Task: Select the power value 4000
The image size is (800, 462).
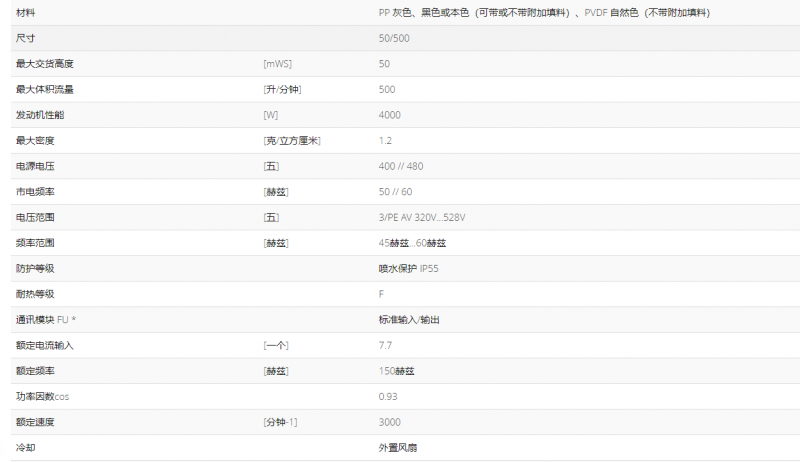Action: coord(389,115)
